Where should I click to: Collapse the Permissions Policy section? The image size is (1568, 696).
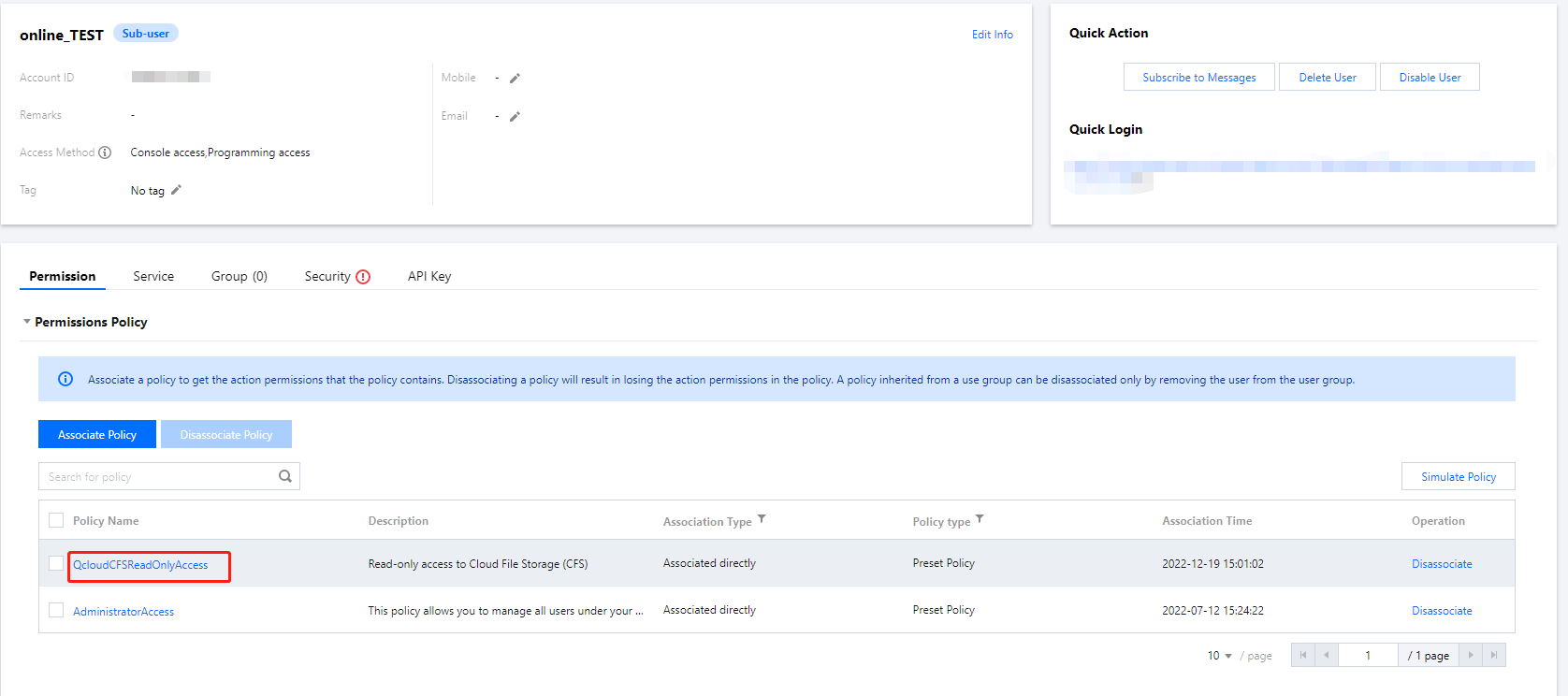27,322
